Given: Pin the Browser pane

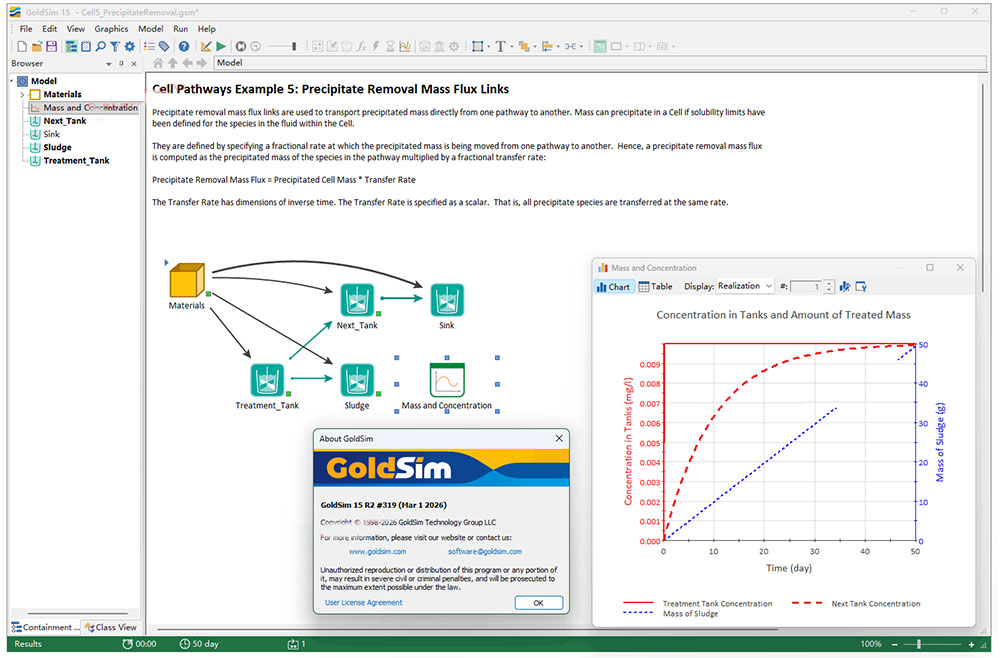Looking at the screenshot, I should (121, 64).
